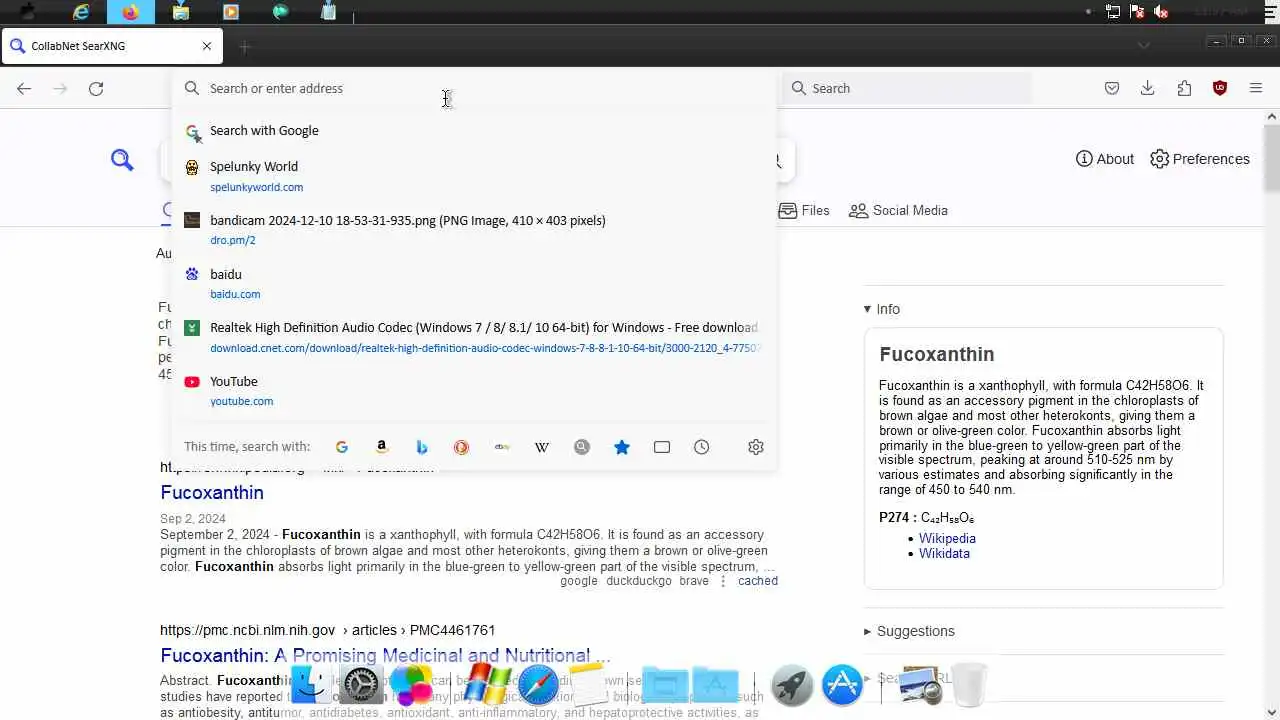This screenshot has width=1280, height=720.
Task: Switch to the Firefox taskbar icon
Action: point(130,12)
